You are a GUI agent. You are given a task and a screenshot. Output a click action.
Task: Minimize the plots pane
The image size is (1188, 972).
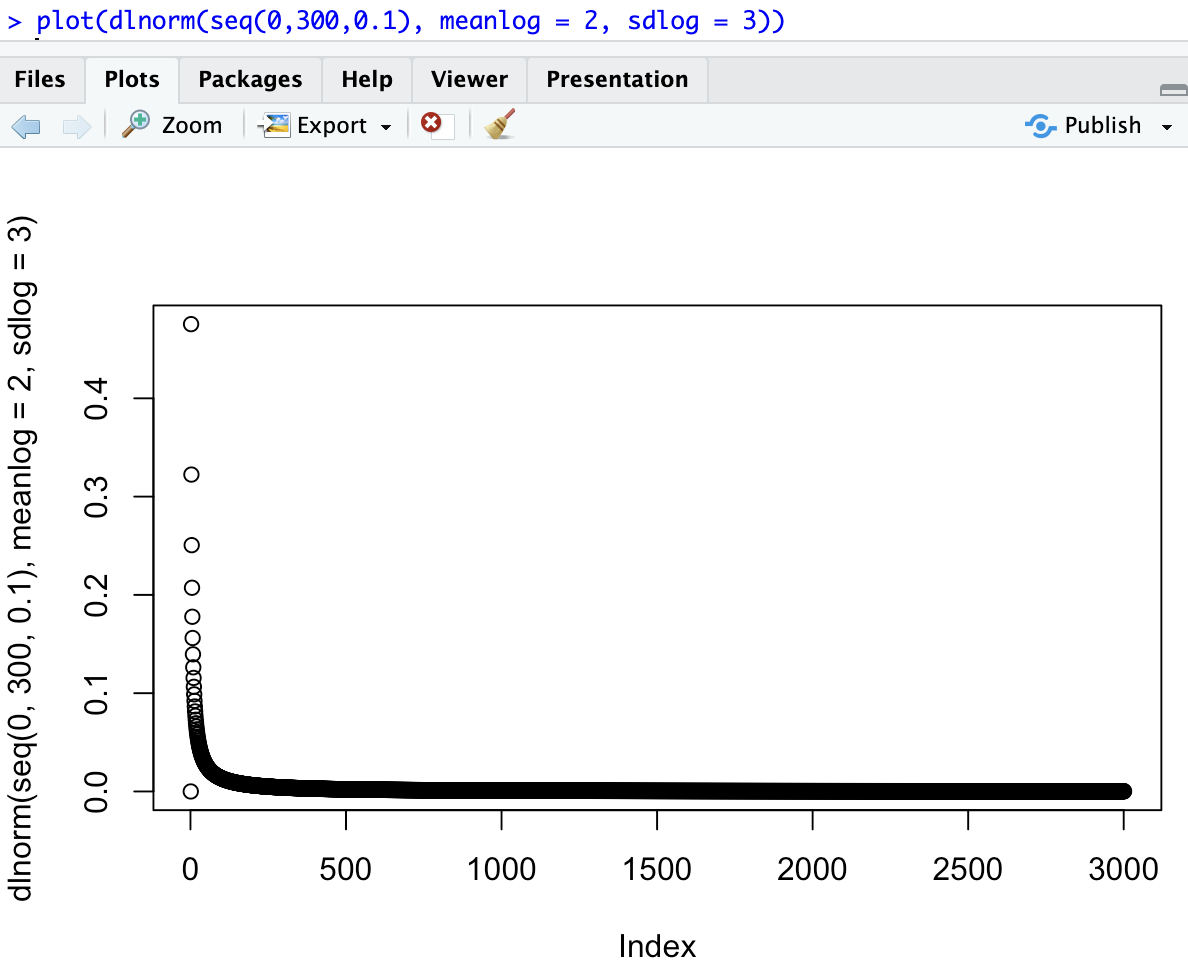1173,90
